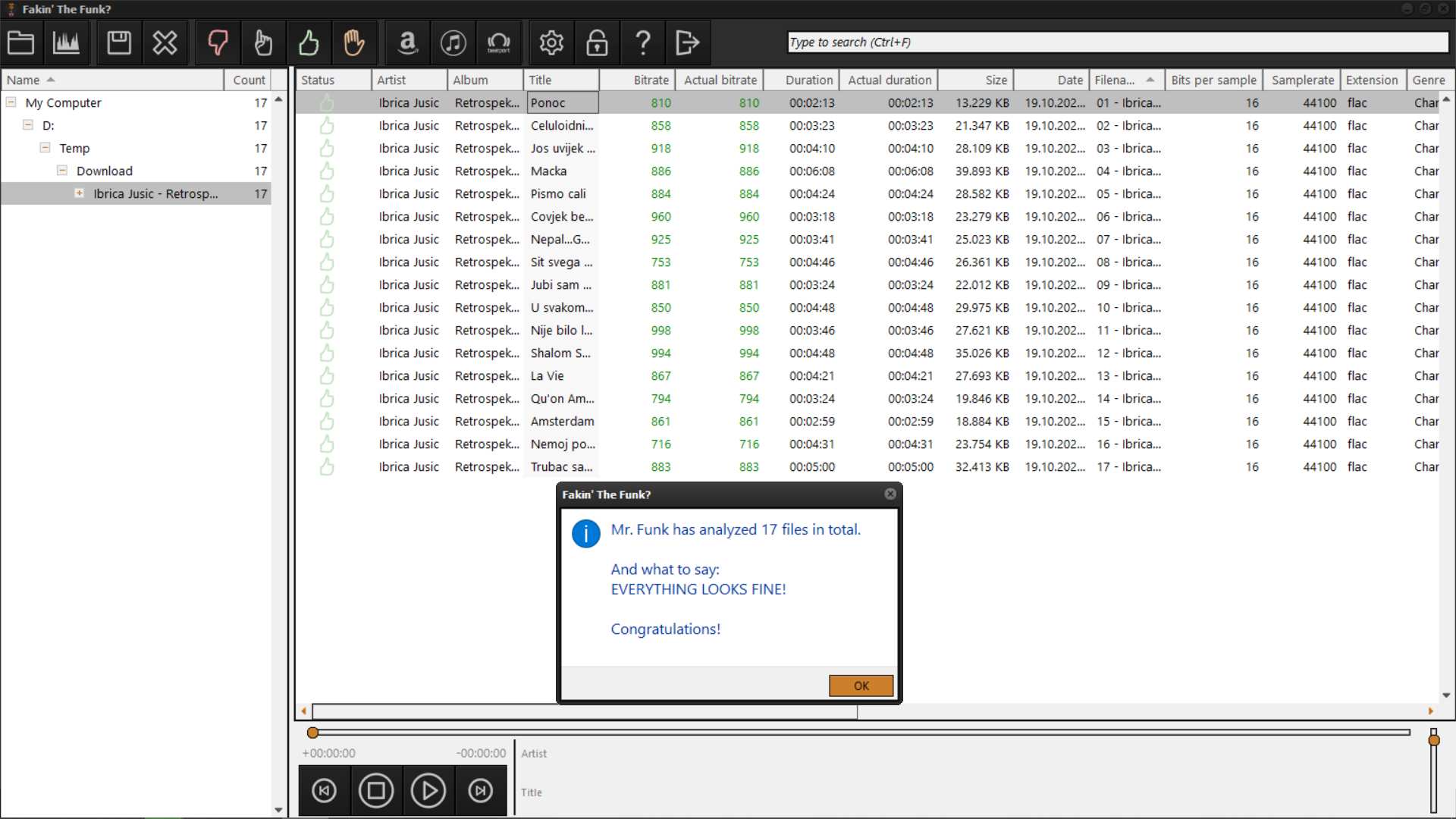Collapse the My Computer tree node
The height and width of the screenshot is (819, 1456).
pos(11,102)
